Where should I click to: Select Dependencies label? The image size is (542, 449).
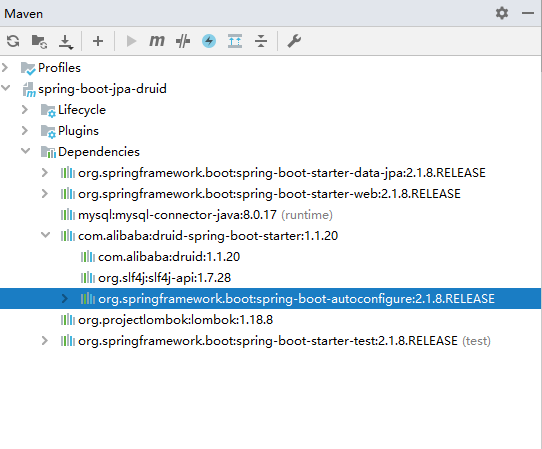99,152
